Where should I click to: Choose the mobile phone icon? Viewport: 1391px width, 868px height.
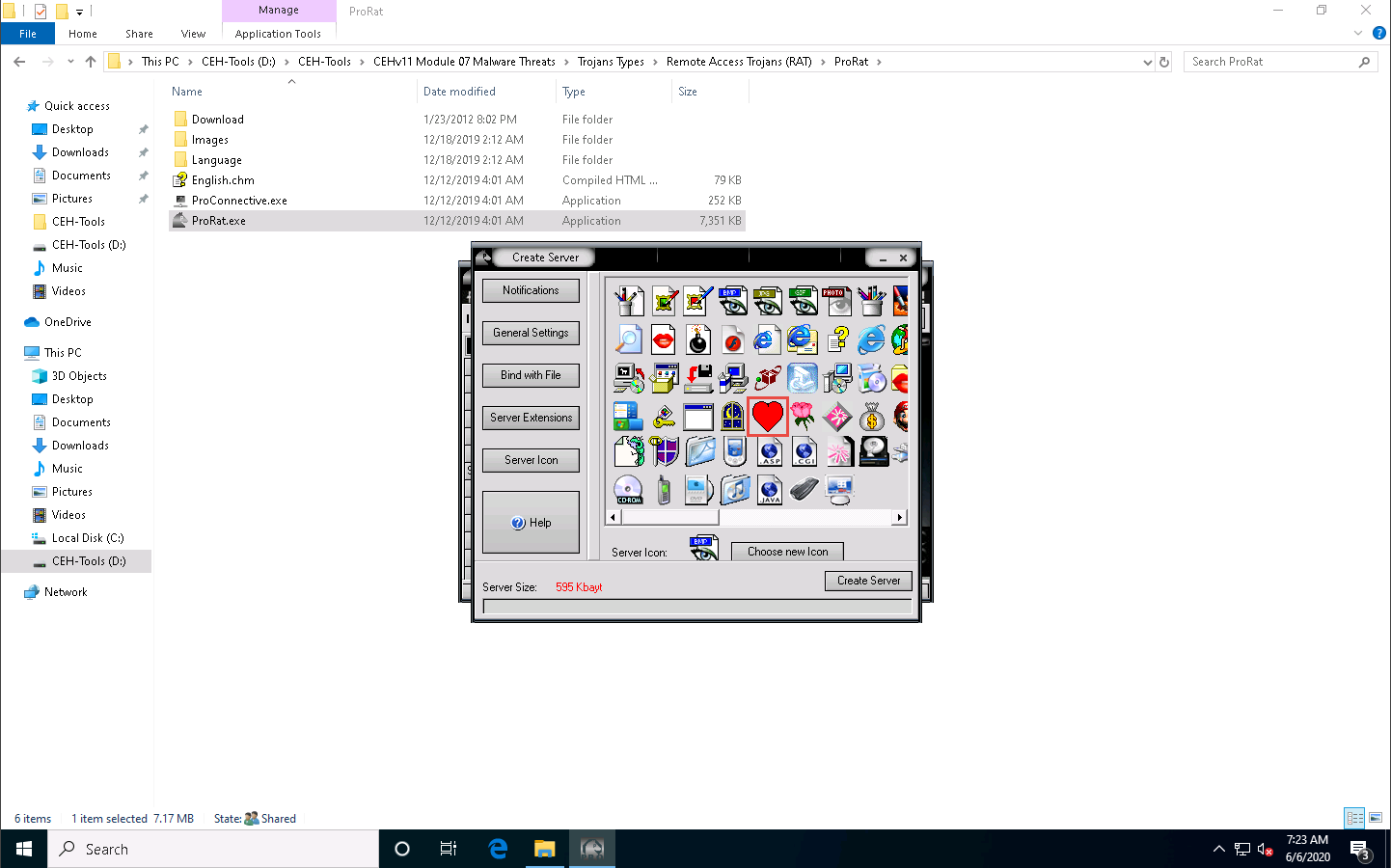[664, 490]
